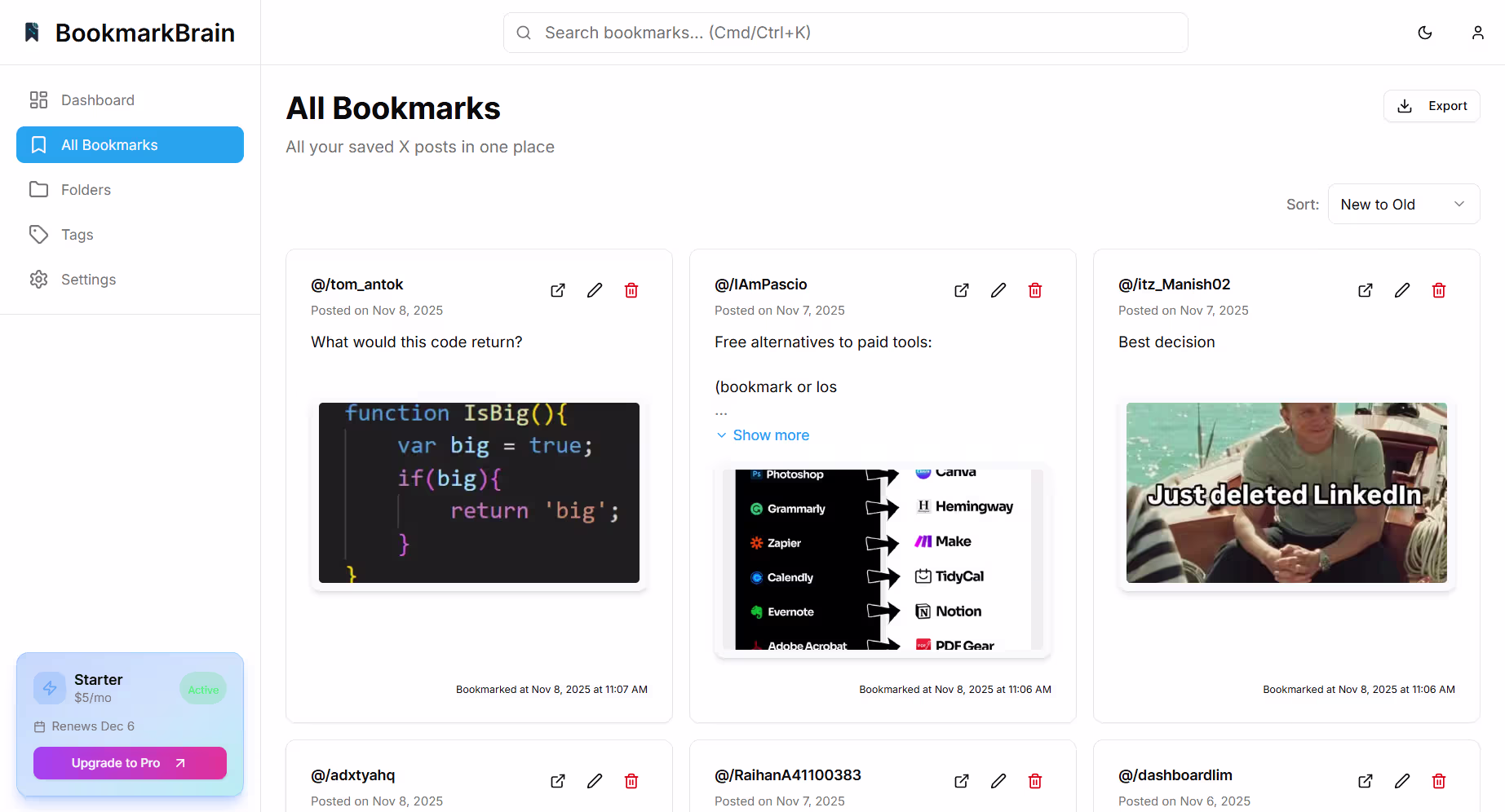Screen dimensions: 1505x812
Task: Open the Folders section
Action: pos(86,190)
